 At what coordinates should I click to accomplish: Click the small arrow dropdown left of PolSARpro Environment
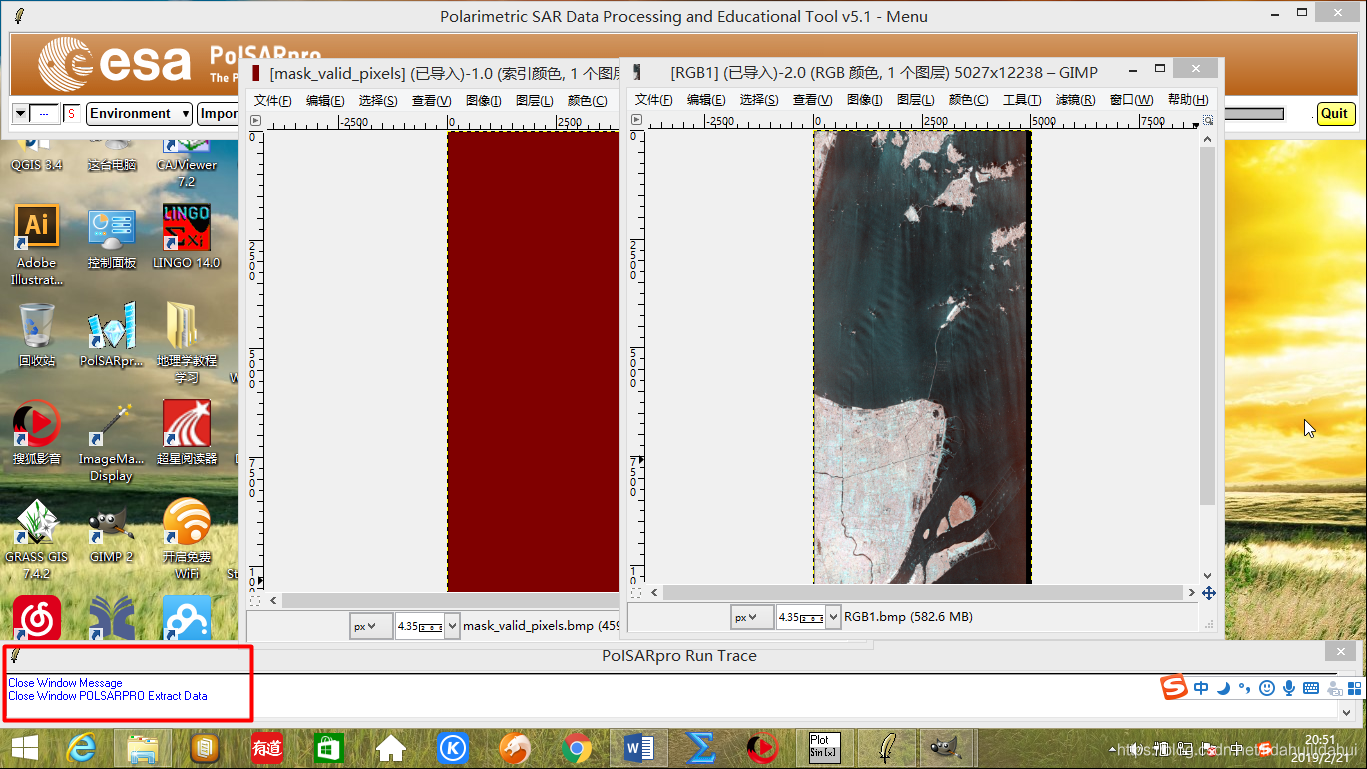[x=20, y=114]
